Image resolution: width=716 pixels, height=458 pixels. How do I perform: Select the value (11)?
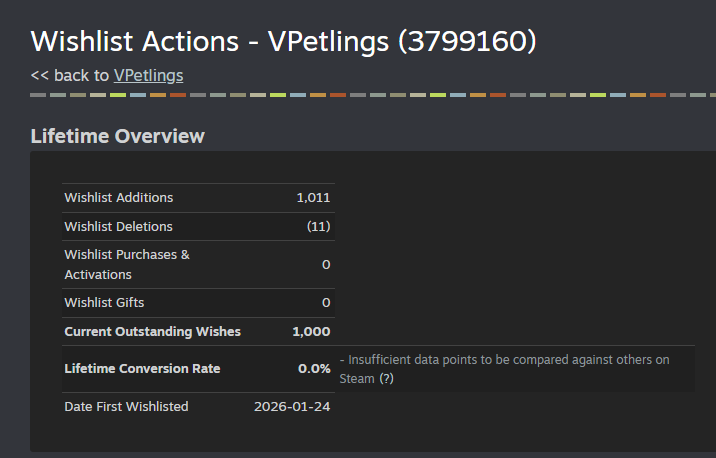pyautogui.click(x=318, y=226)
